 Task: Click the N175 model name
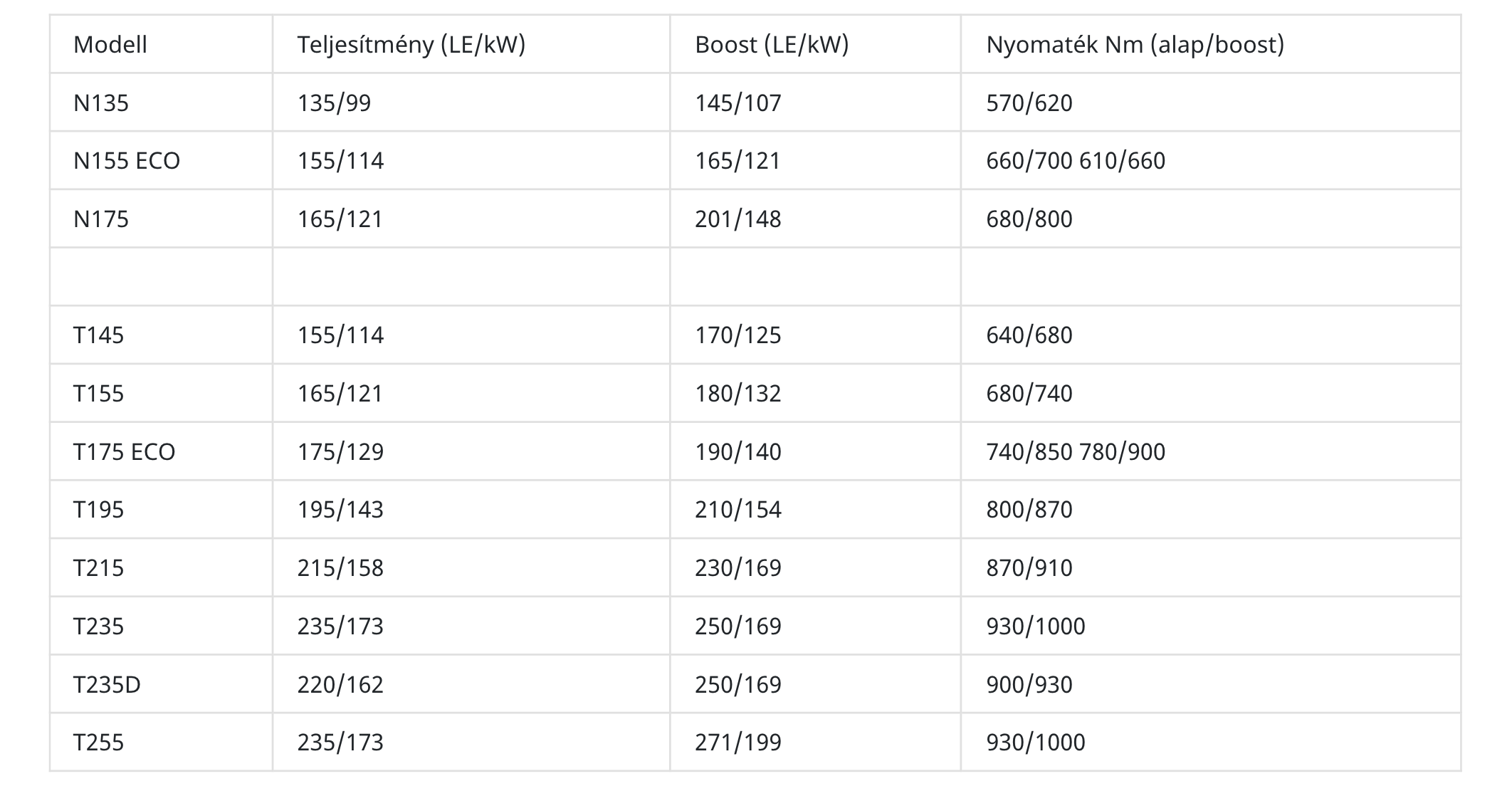pyautogui.click(x=101, y=219)
